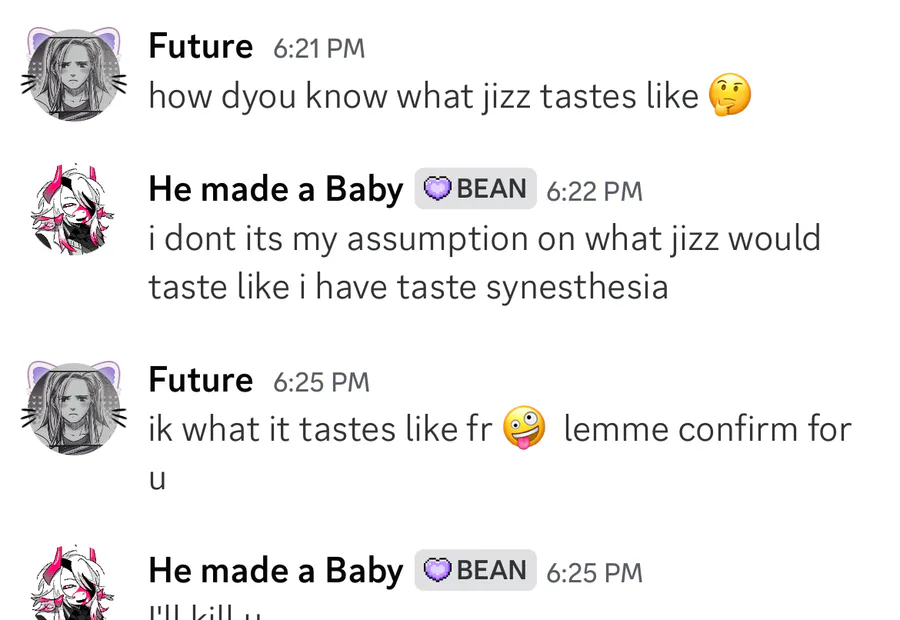Image resolution: width=900 pixels, height=620 pixels.
Task: Click the BEAN server tag on the bottom message
Action: tap(476, 571)
